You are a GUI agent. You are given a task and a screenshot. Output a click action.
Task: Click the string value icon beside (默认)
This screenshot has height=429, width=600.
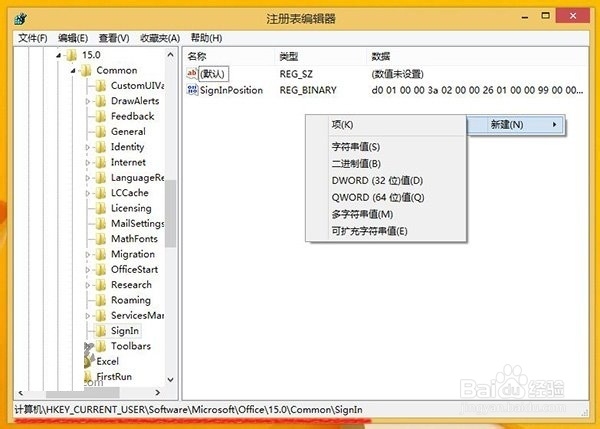pyautogui.click(x=192, y=73)
